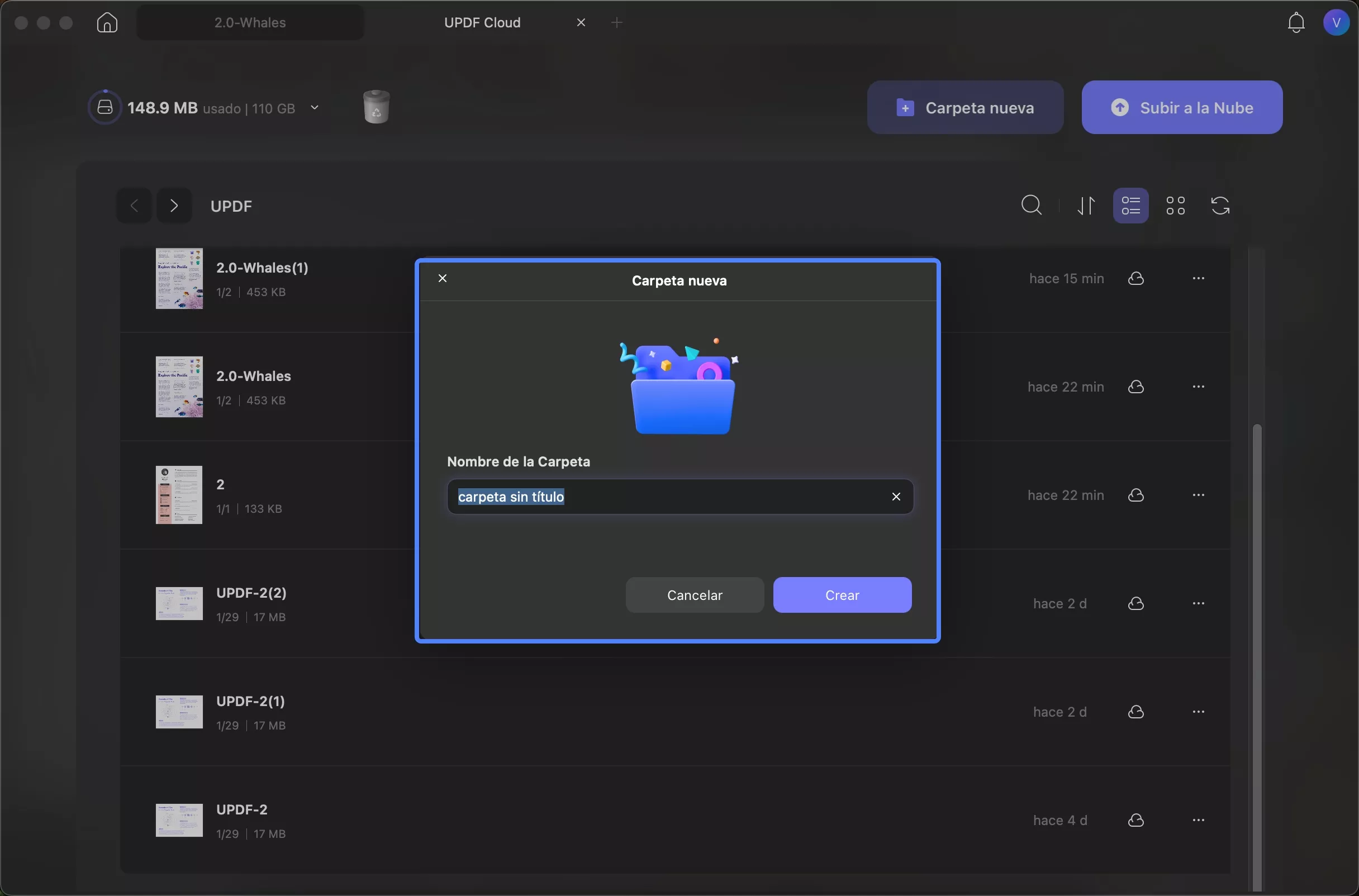Switch to list view

pos(1131,206)
